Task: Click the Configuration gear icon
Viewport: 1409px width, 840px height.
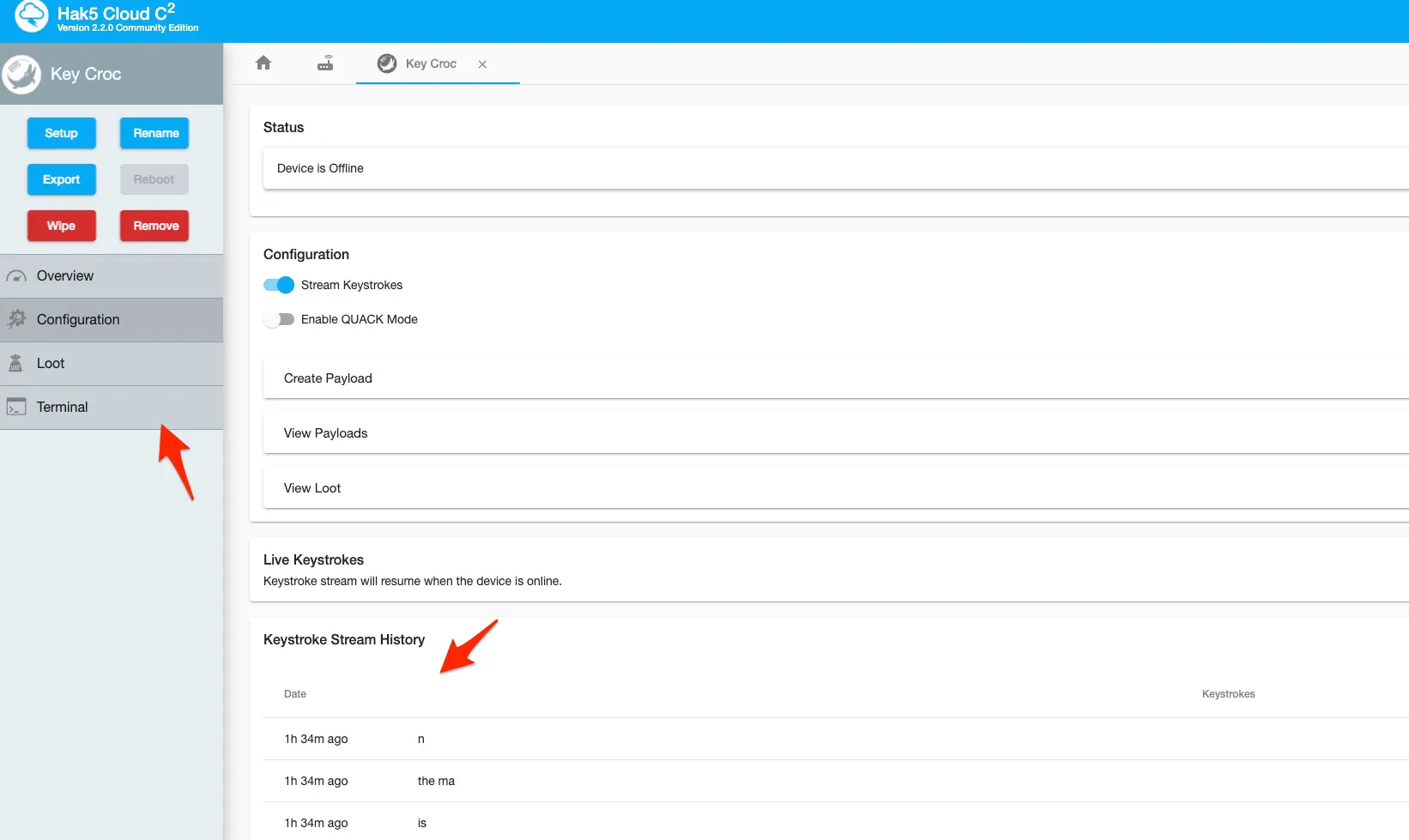Action: click(16, 319)
